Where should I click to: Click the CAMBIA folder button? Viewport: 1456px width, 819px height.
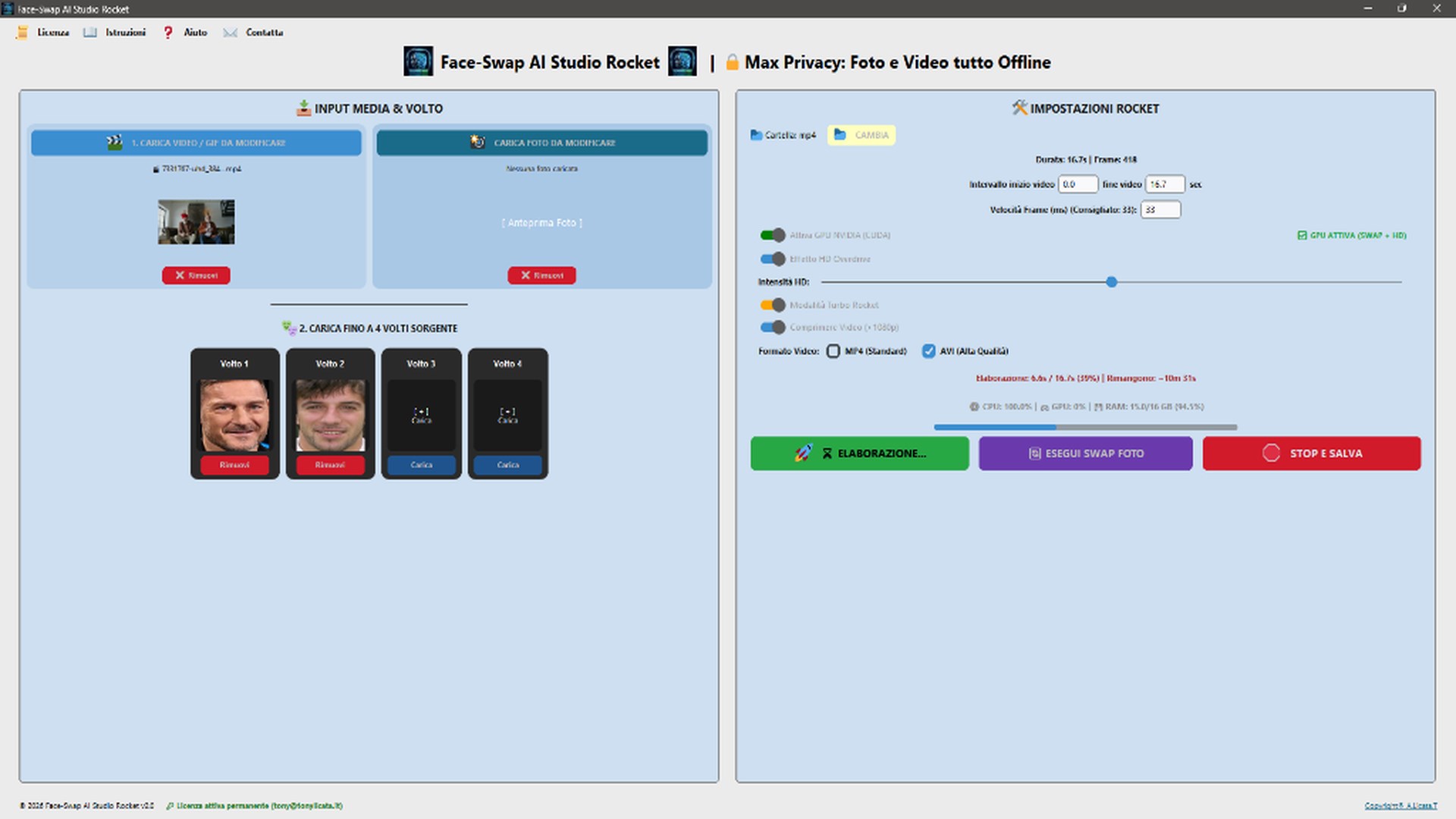[x=861, y=135]
